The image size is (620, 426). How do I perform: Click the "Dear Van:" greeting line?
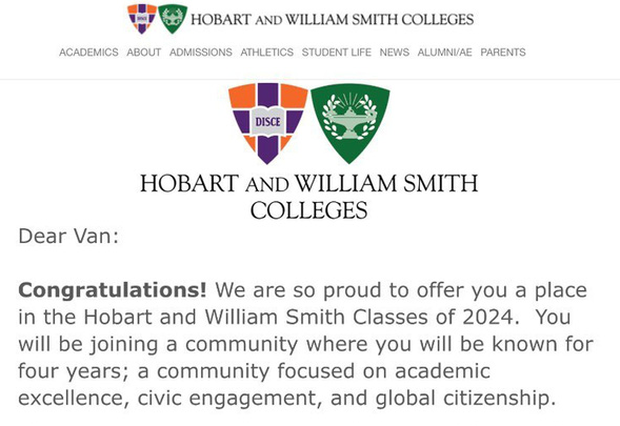68,237
